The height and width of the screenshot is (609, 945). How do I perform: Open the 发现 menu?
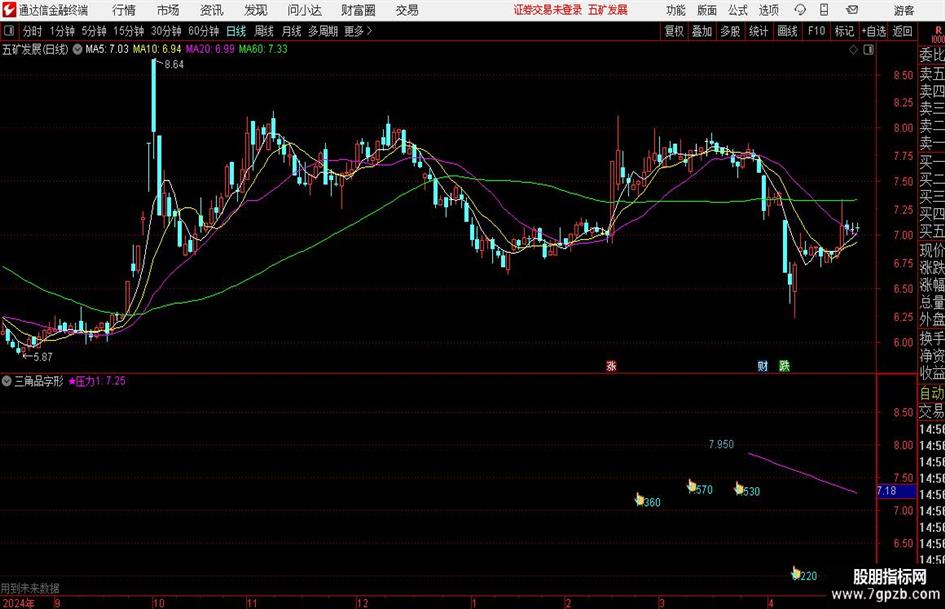[x=256, y=10]
